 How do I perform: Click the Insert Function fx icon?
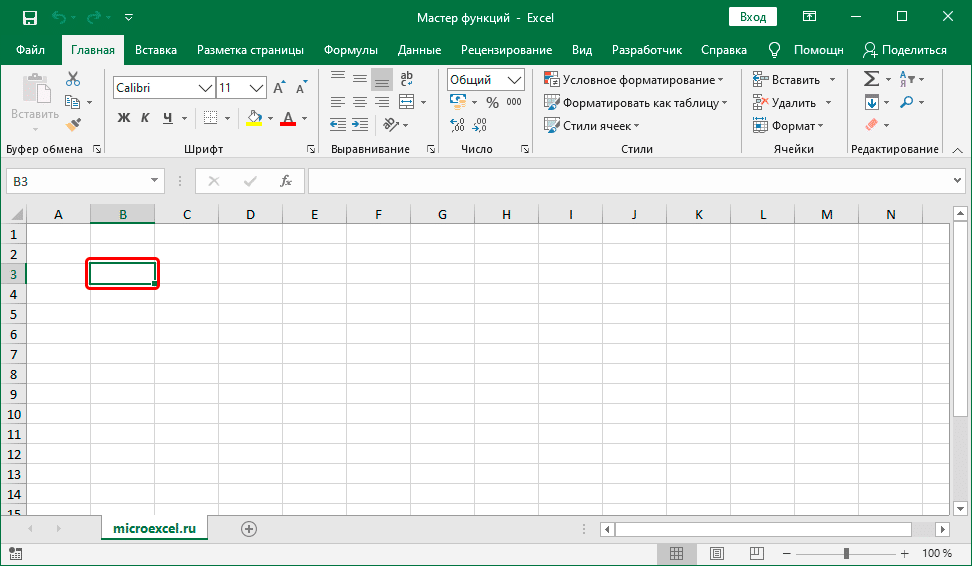[x=285, y=181]
